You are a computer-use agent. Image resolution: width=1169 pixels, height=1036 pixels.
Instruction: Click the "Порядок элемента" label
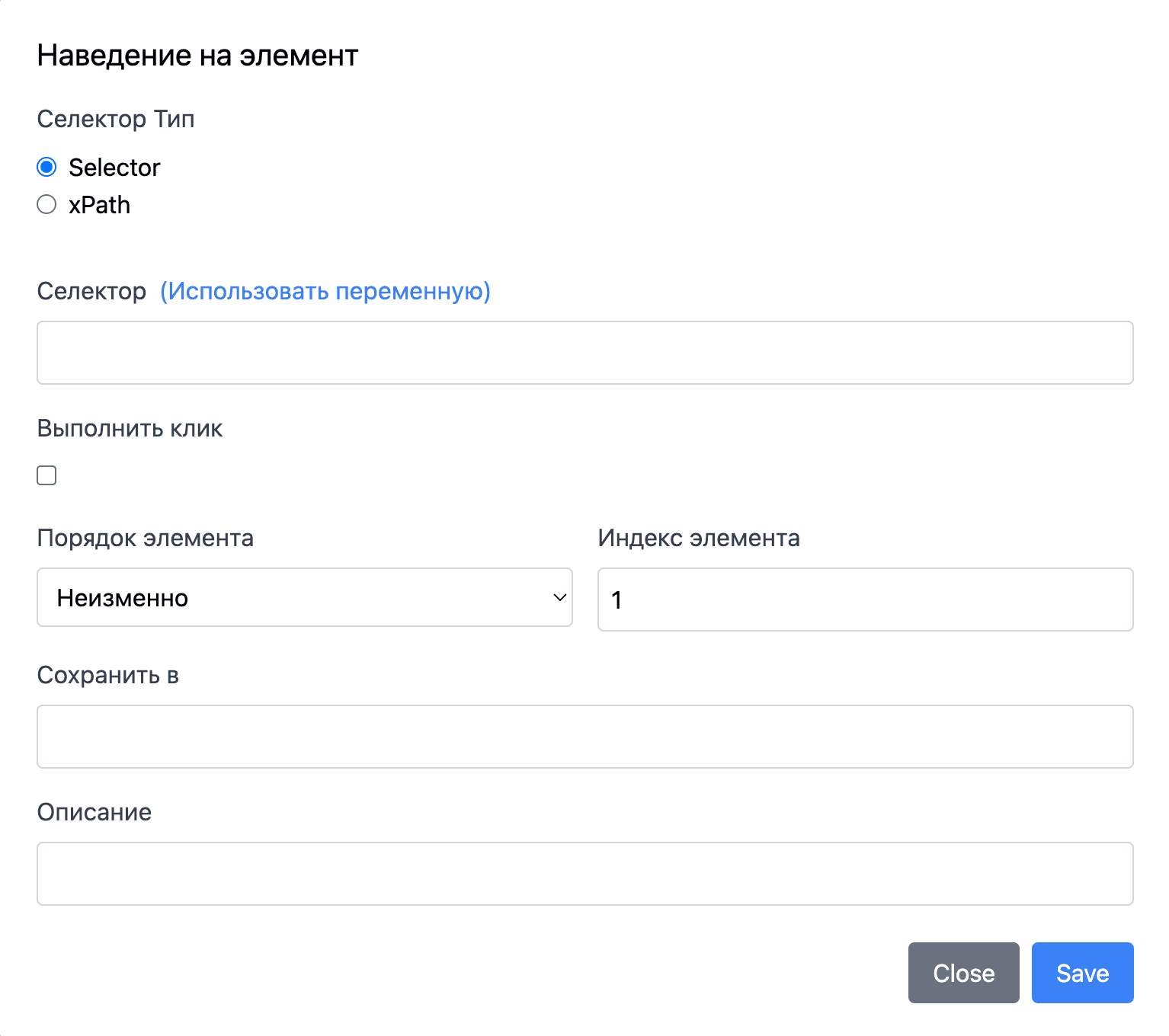(x=145, y=539)
